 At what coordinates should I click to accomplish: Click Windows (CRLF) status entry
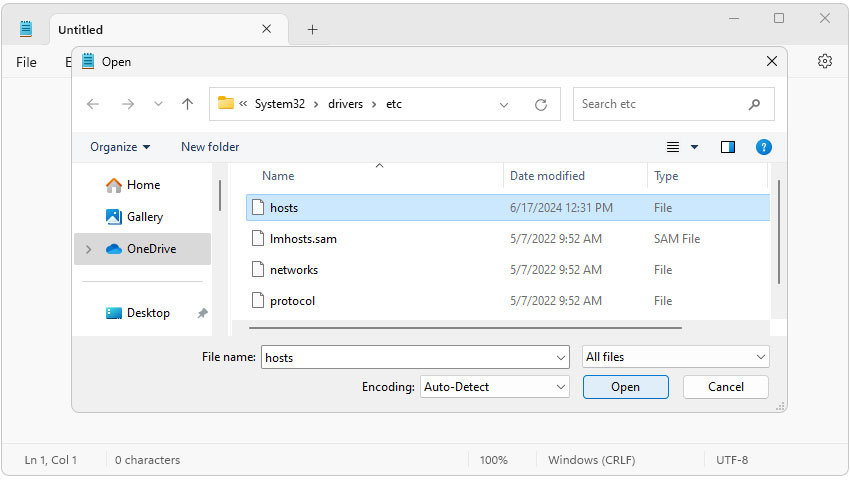pyautogui.click(x=591, y=460)
